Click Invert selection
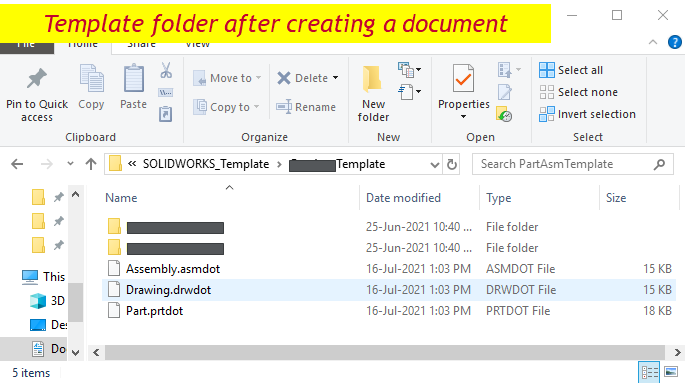This screenshot has width=685, height=383. (x=587, y=114)
